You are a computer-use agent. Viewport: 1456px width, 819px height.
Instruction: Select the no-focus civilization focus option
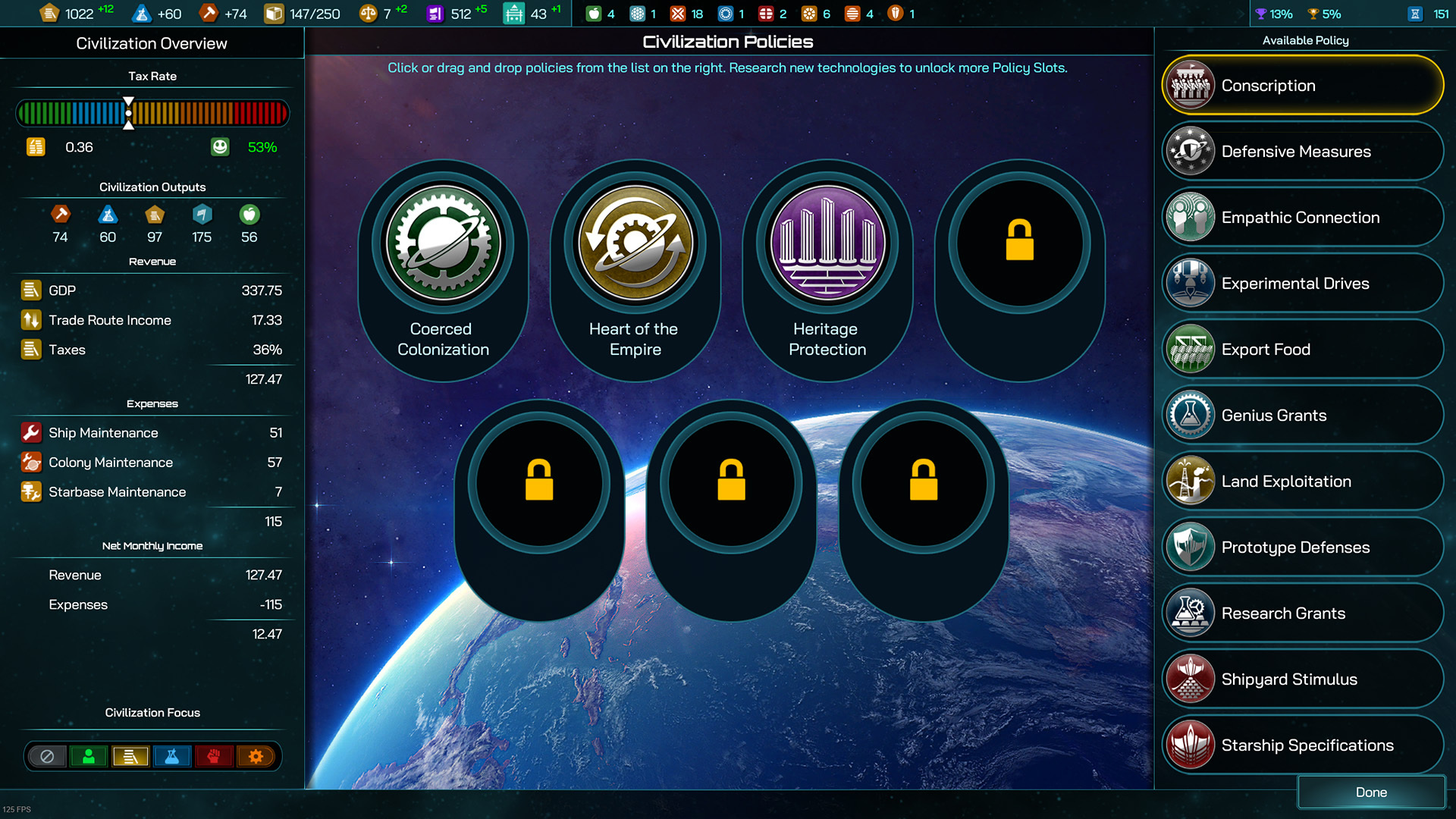click(x=47, y=756)
